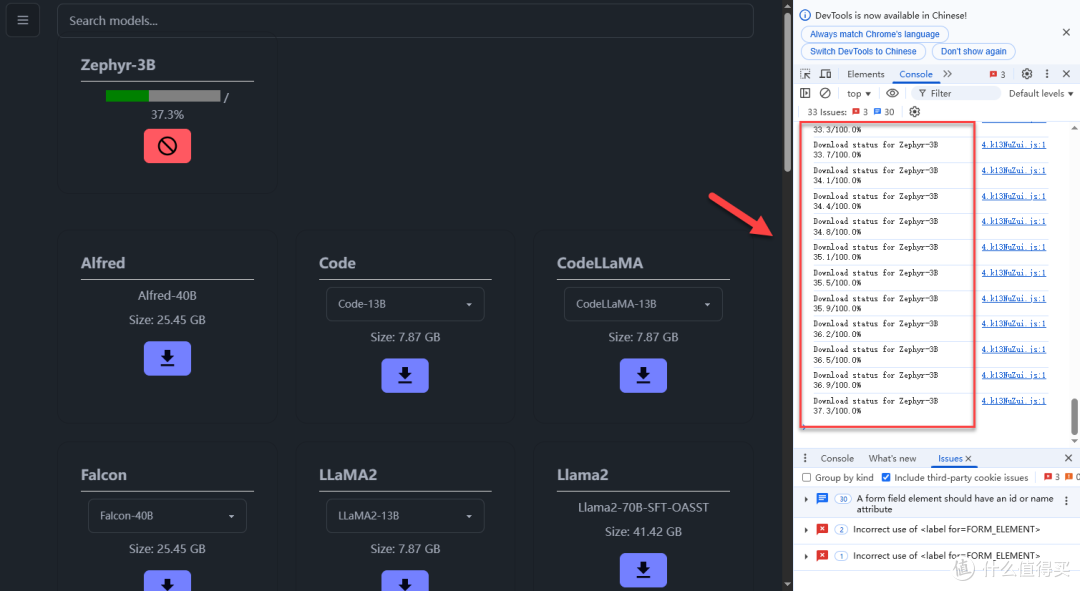Click the Zephyr-3B download progress bar
Image resolution: width=1080 pixels, height=591 pixels.
pos(163,96)
